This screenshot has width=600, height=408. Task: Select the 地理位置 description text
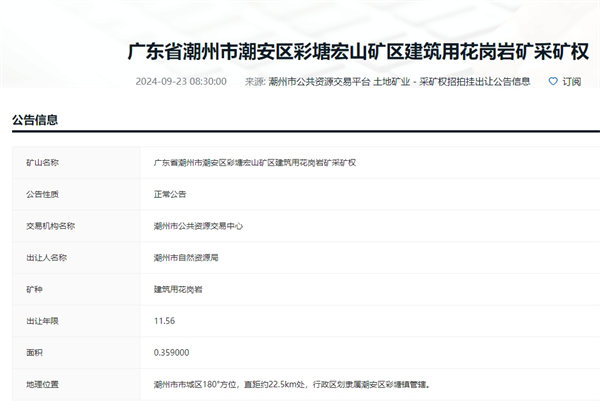[x=291, y=383]
